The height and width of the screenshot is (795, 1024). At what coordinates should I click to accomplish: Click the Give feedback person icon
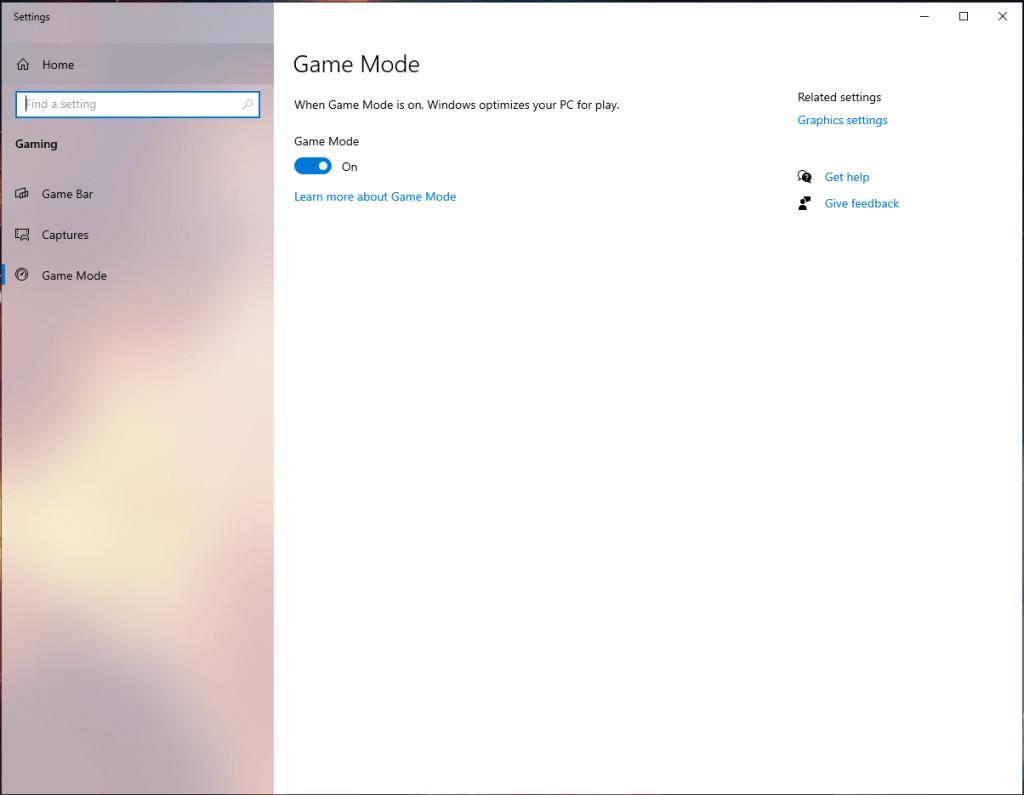[805, 203]
